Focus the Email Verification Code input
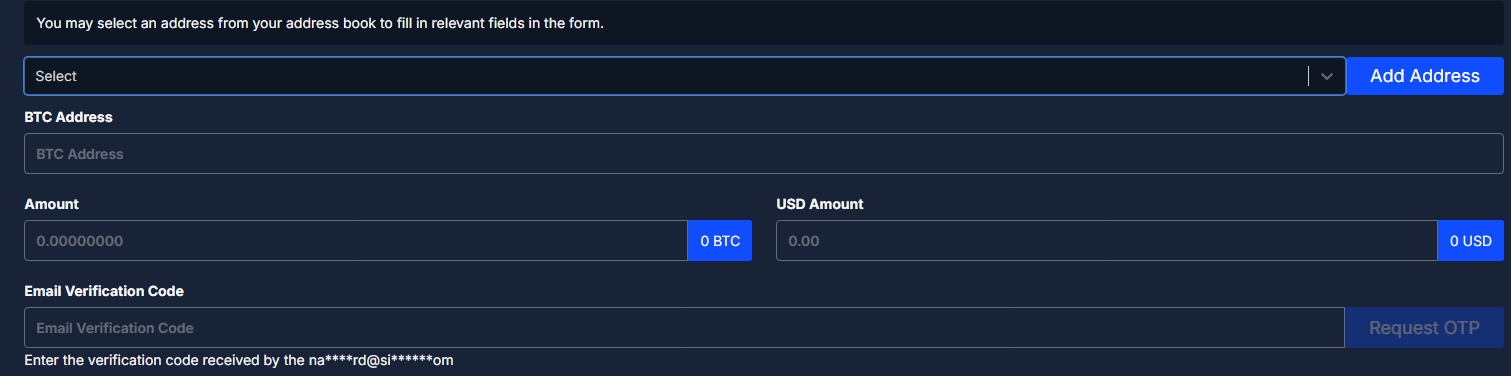 [684, 328]
